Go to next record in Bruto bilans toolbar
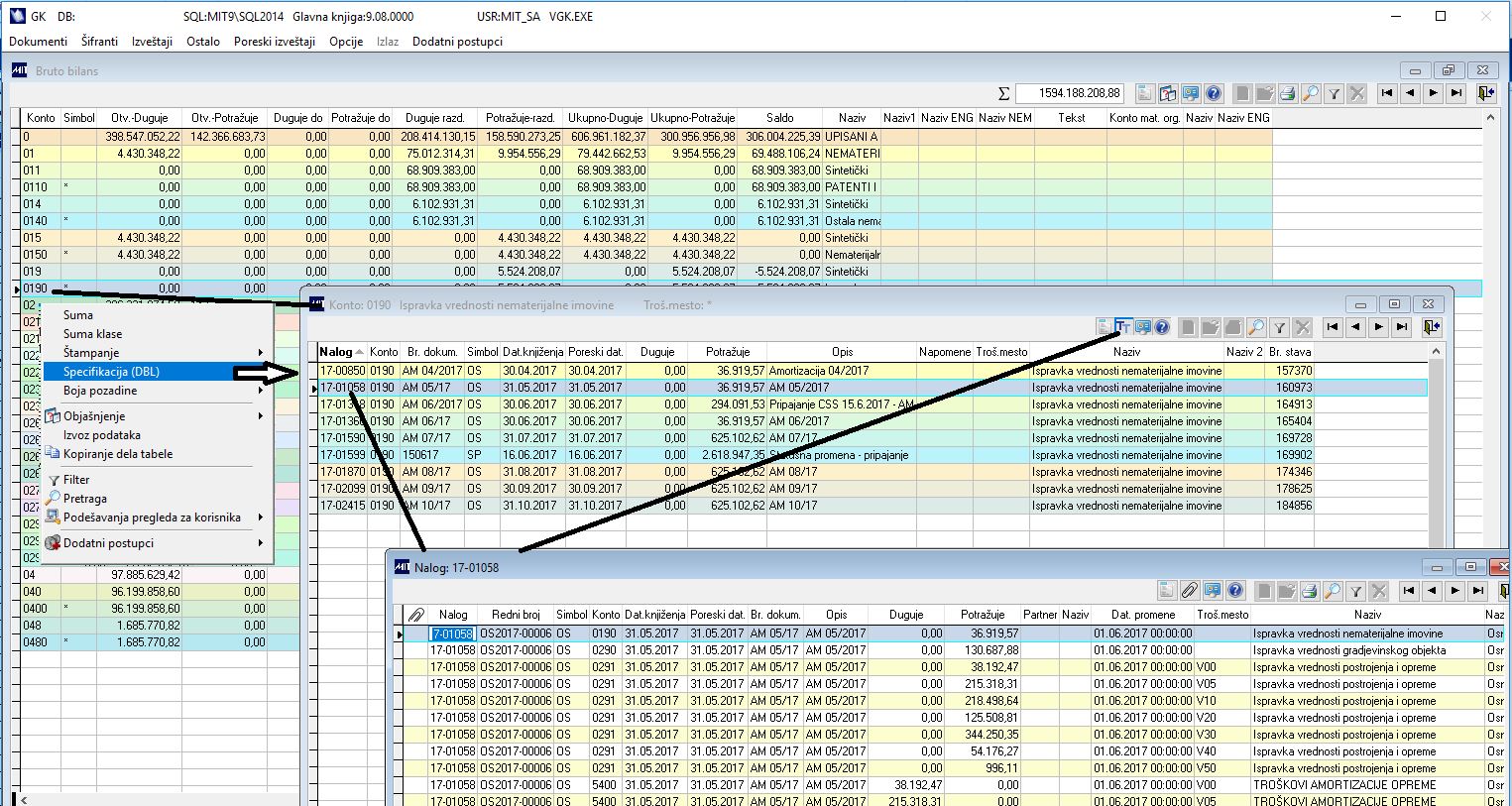The image size is (1512, 806). (1433, 93)
